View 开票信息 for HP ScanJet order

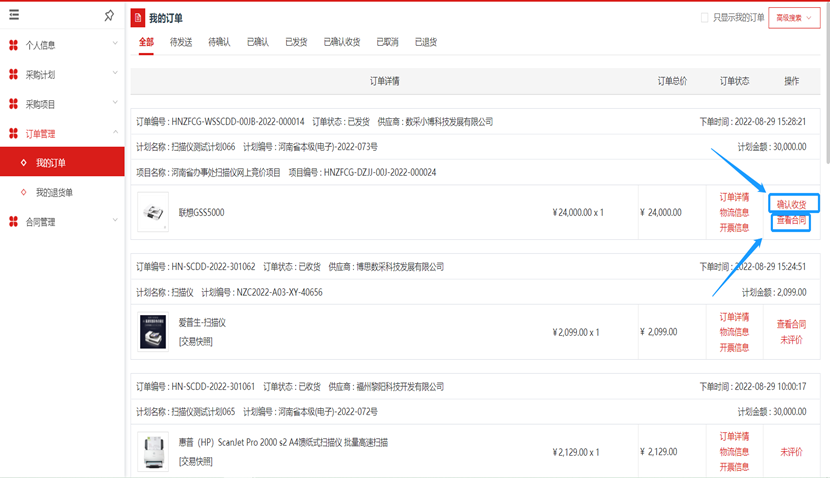click(x=734, y=467)
